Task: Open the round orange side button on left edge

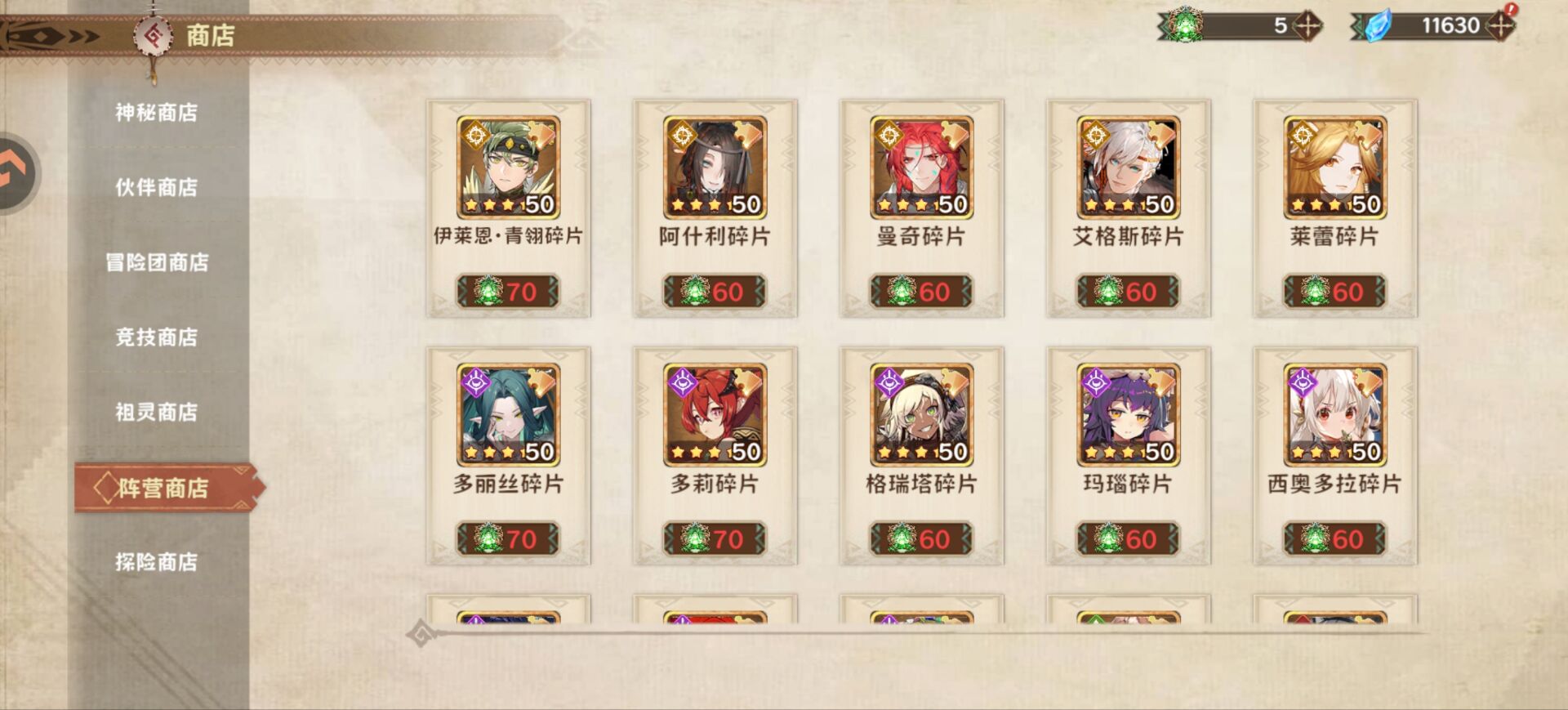Action: pos(16,172)
